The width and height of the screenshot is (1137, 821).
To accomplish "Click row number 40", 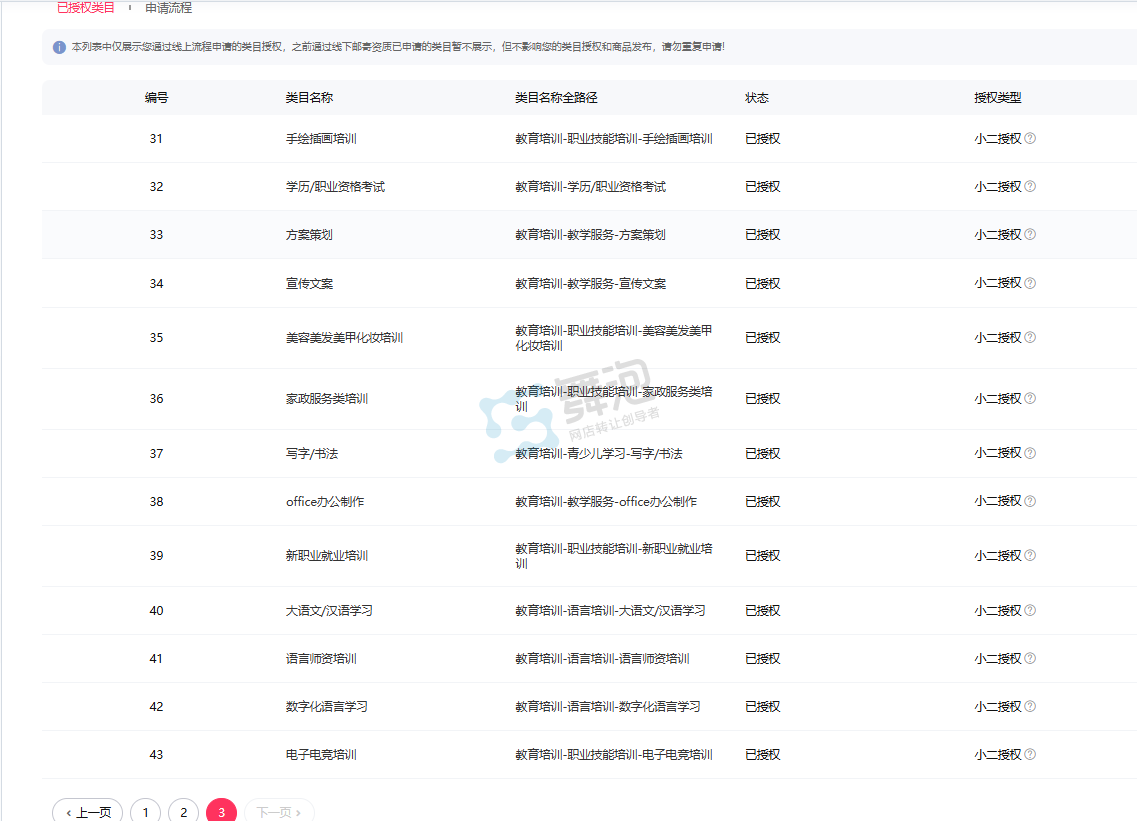I will coord(157,611).
